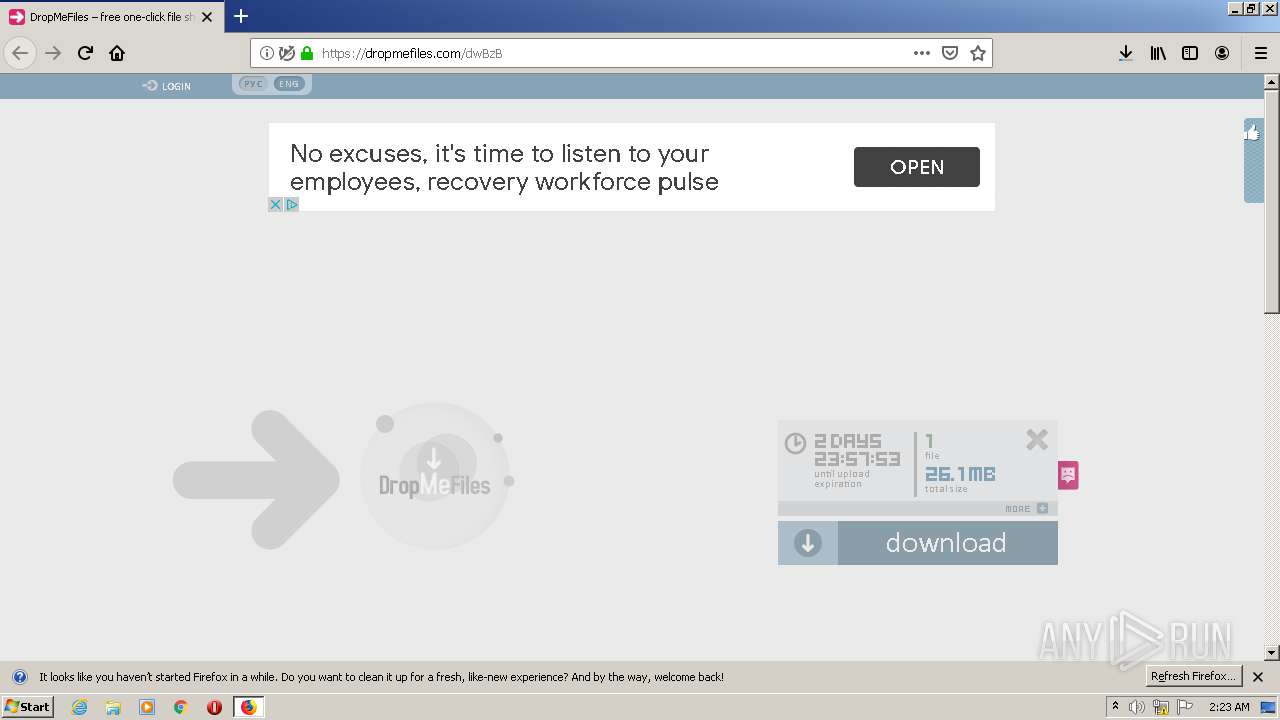Click the pink report complaint icon
Image resolution: width=1280 pixels, height=720 pixels.
click(1068, 475)
